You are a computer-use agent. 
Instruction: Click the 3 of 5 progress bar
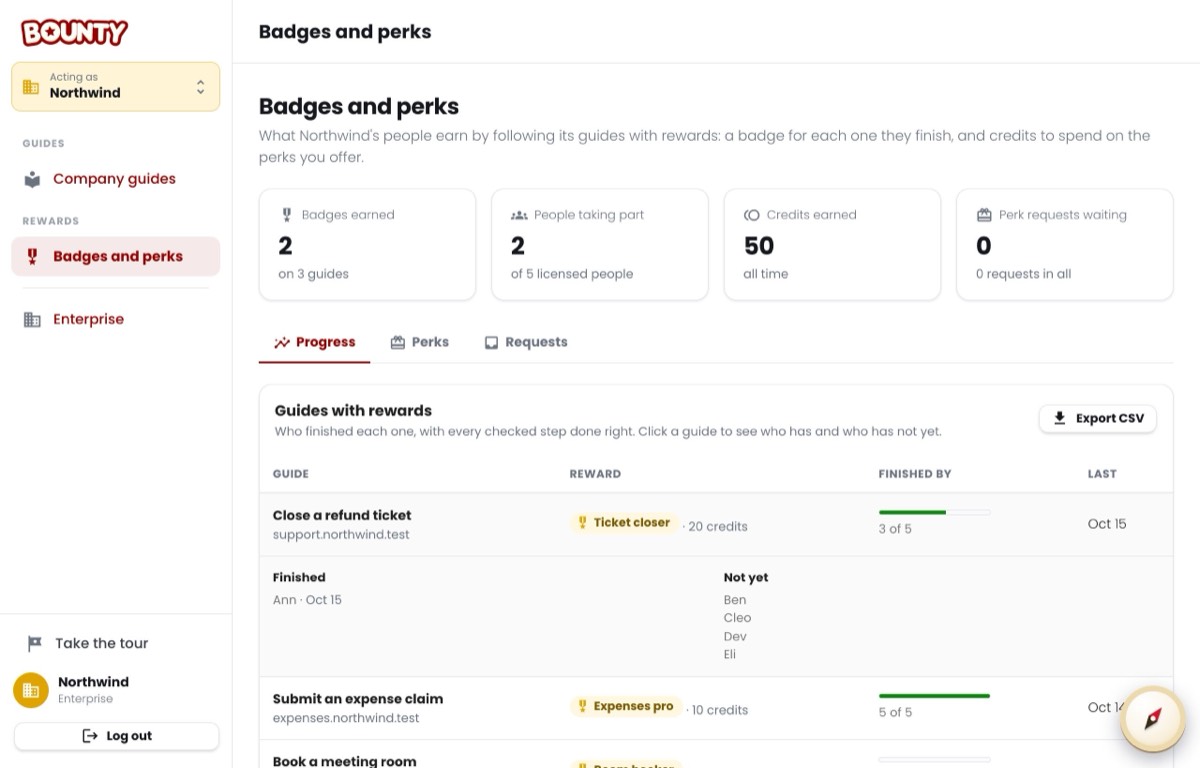(934, 512)
